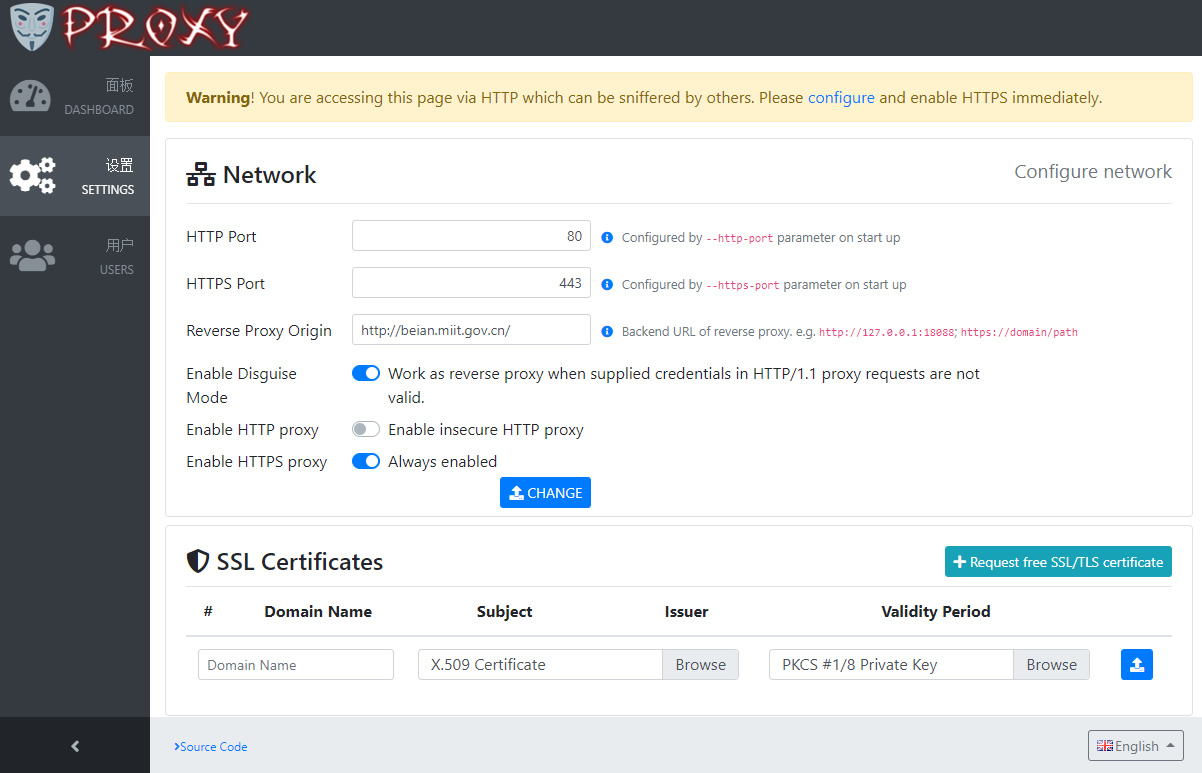Click the SSL Certificates shield icon
1202x773 pixels.
click(198, 561)
